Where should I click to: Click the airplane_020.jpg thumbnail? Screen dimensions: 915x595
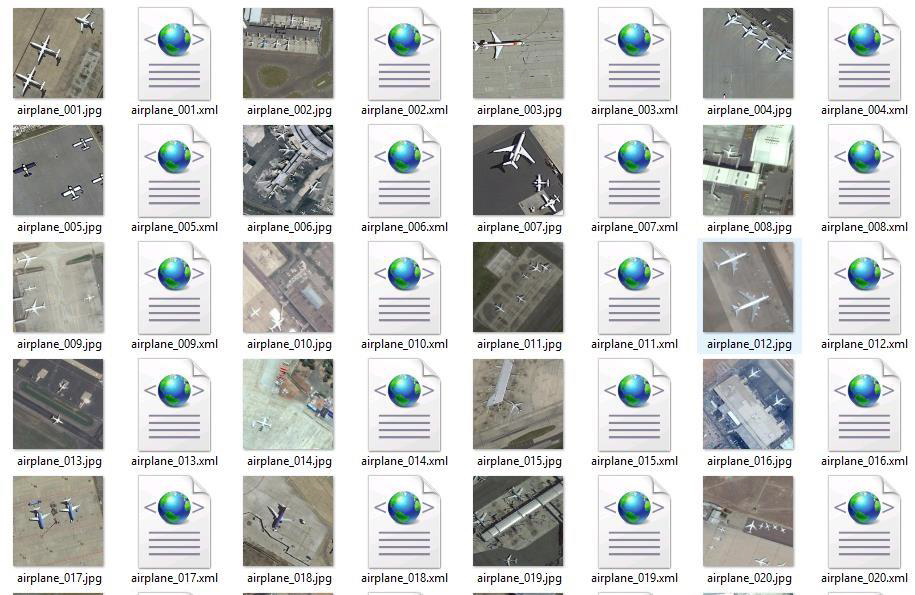tap(748, 522)
